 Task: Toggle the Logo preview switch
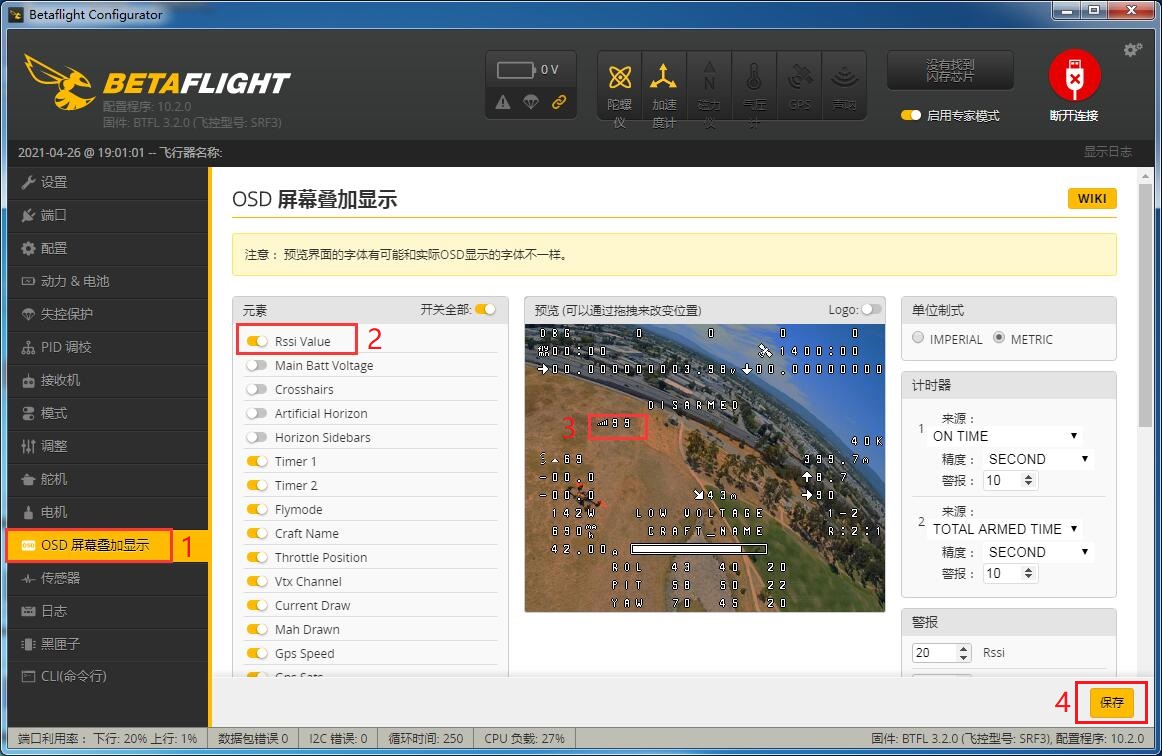[871, 310]
